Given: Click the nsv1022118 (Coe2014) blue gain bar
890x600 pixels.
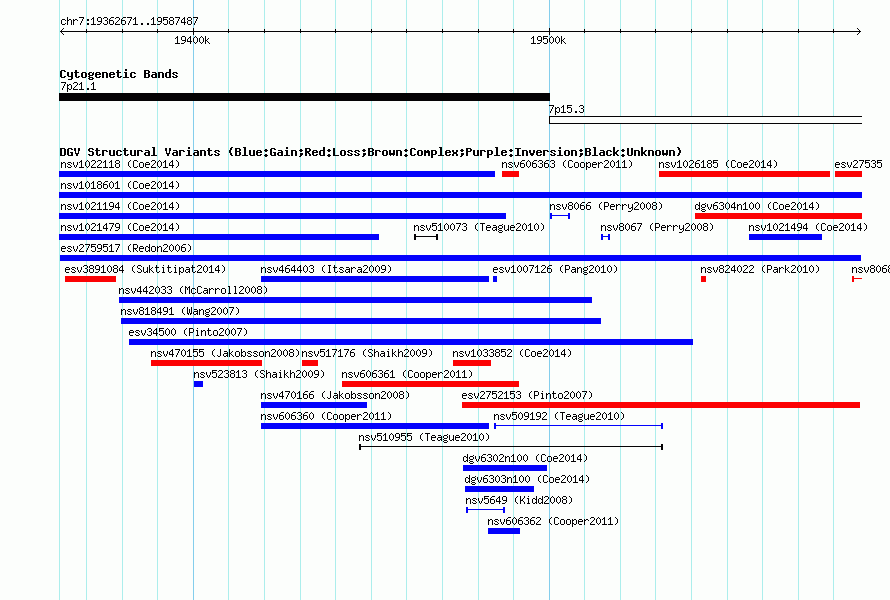Looking at the screenshot, I should click(277, 174).
